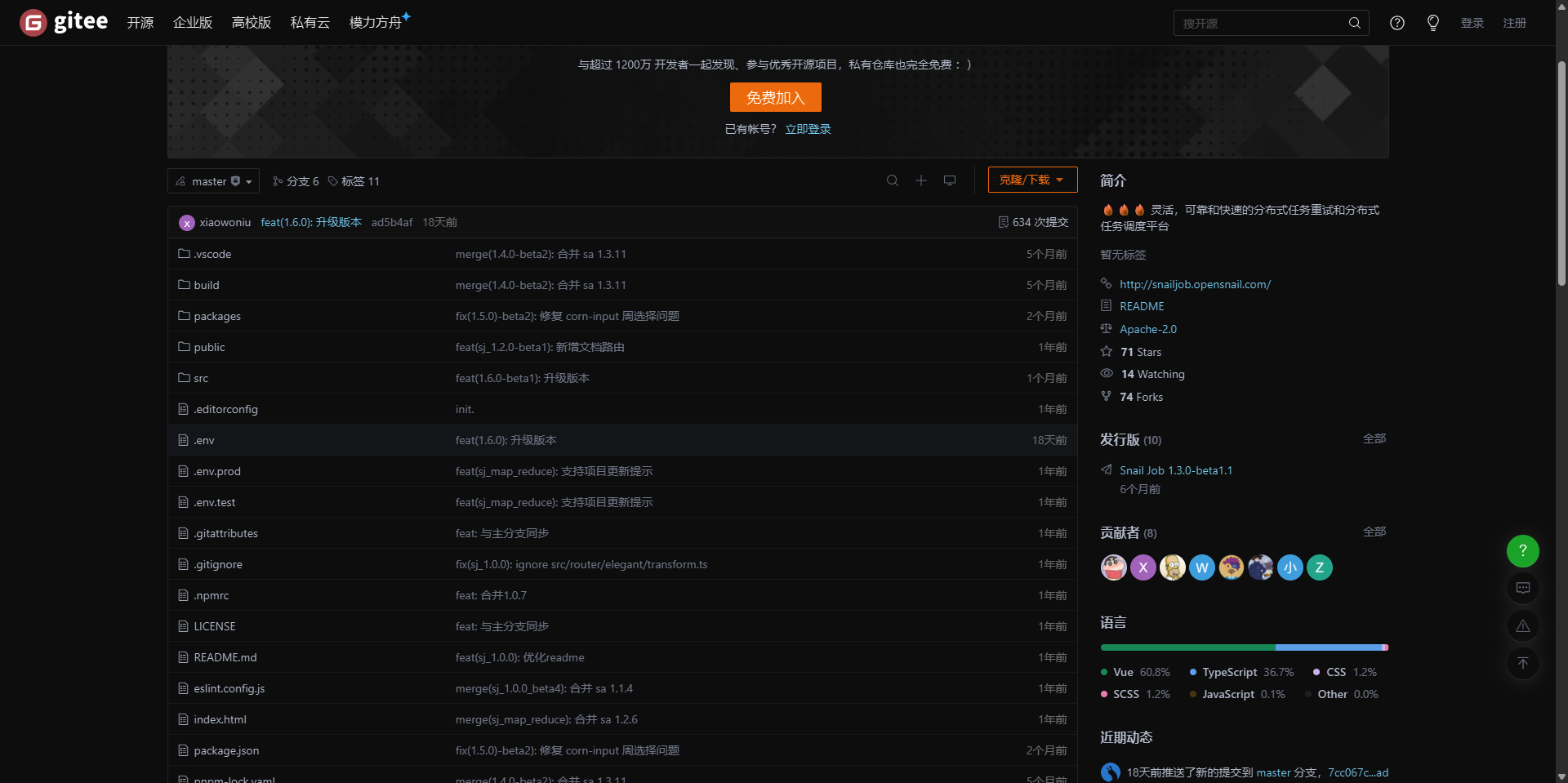Viewport: 1568px width, 783px height.
Task: Open the purple X contributor avatar
Action: (x=1143, y=567)
